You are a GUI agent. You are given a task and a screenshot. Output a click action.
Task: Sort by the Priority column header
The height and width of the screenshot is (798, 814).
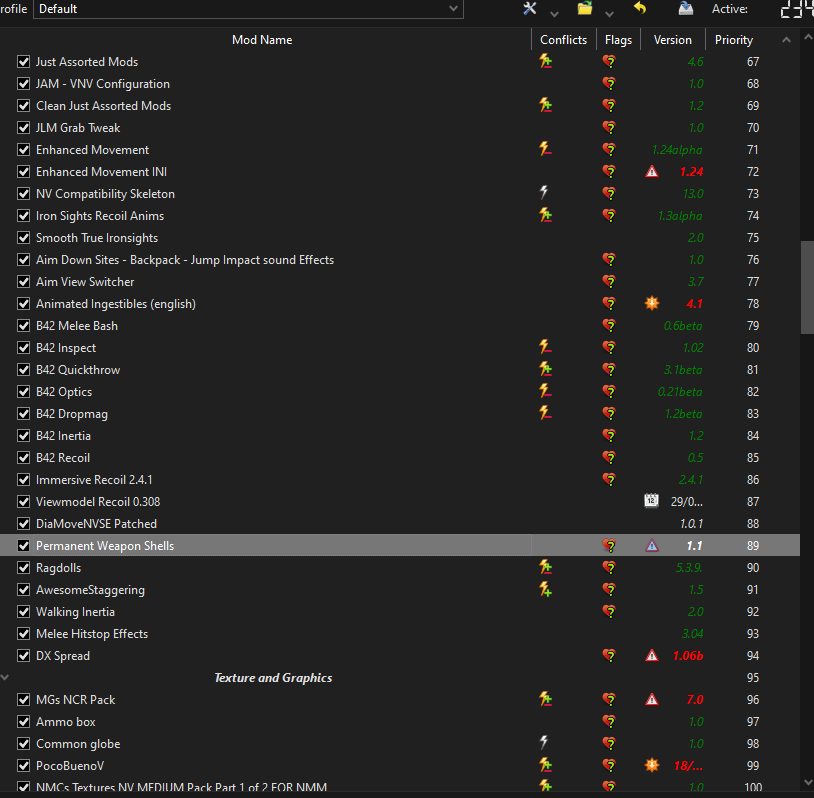(x=734, y=40)
